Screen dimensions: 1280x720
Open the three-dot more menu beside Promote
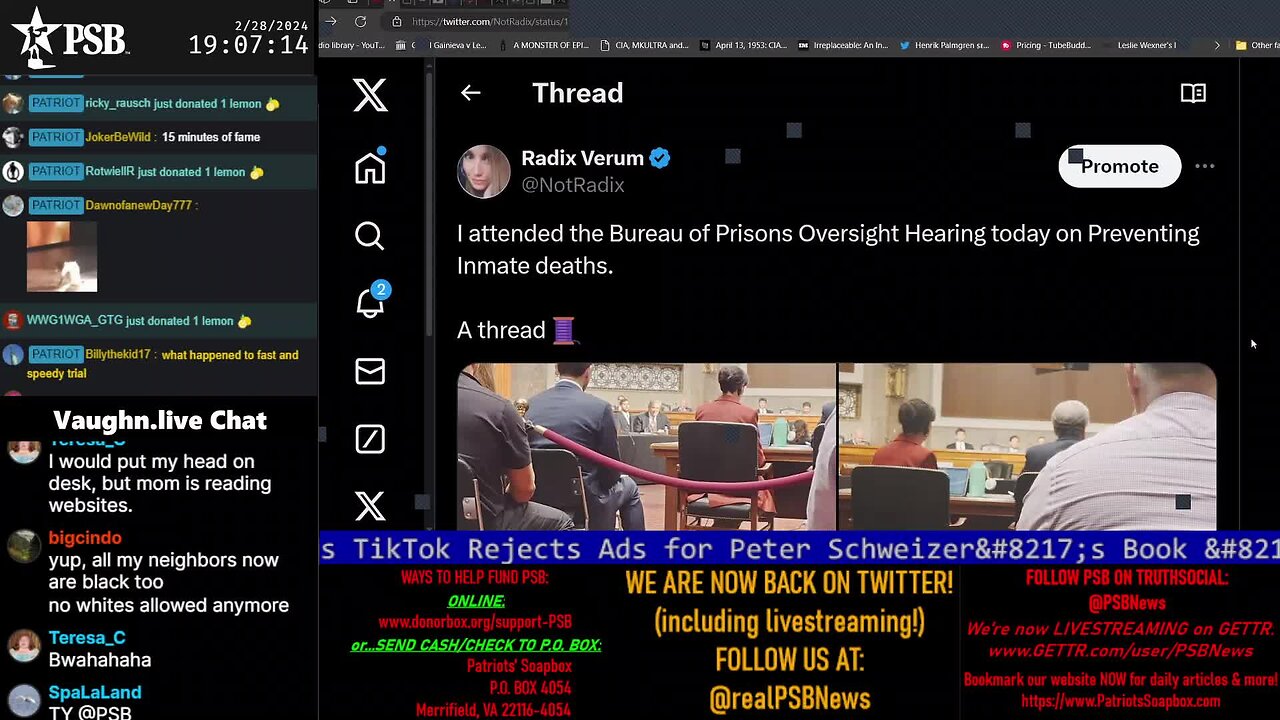click(x=1205, y=166)
